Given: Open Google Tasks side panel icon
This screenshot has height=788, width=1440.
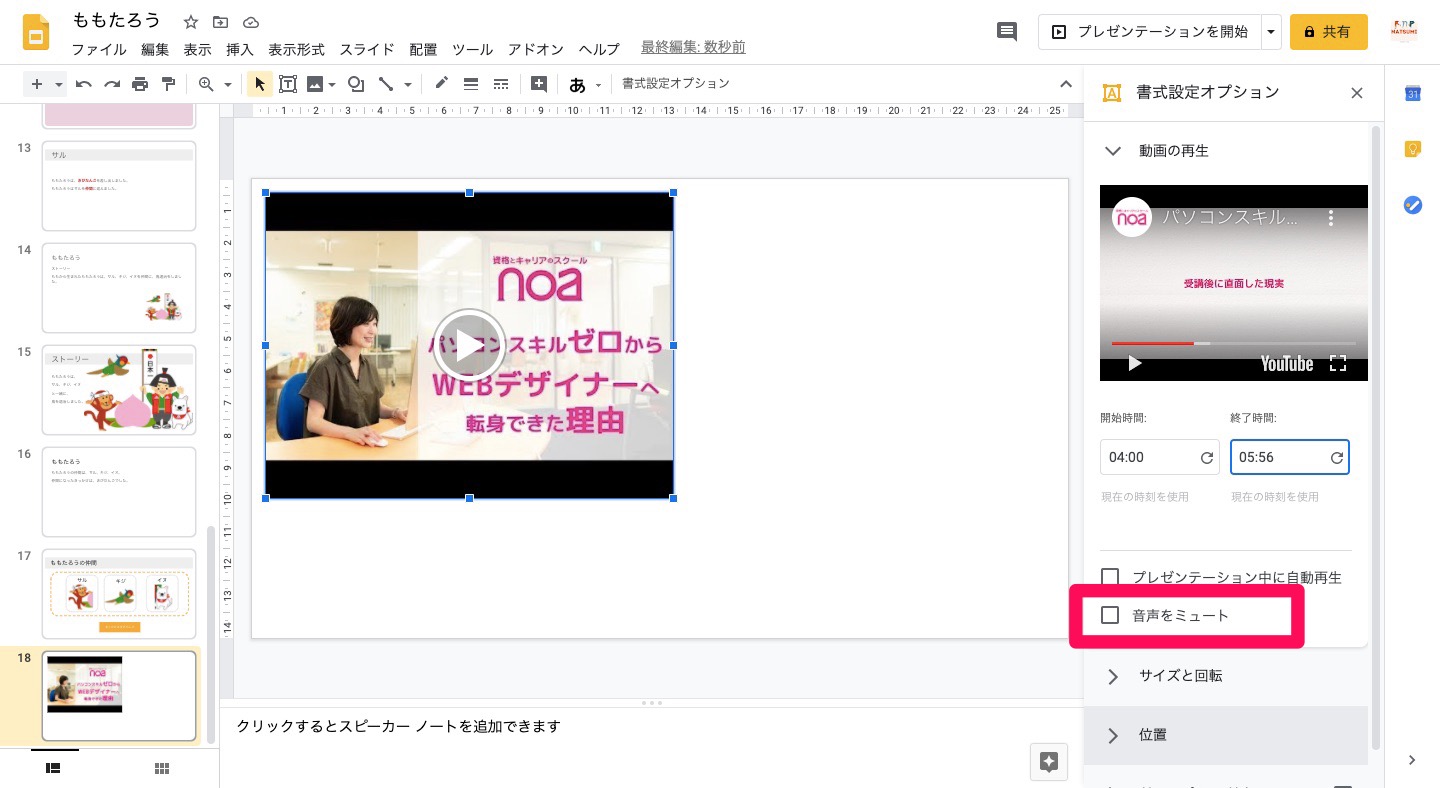Looking at the screenshot, I should pyautogui.click(x=1413, y=205).
